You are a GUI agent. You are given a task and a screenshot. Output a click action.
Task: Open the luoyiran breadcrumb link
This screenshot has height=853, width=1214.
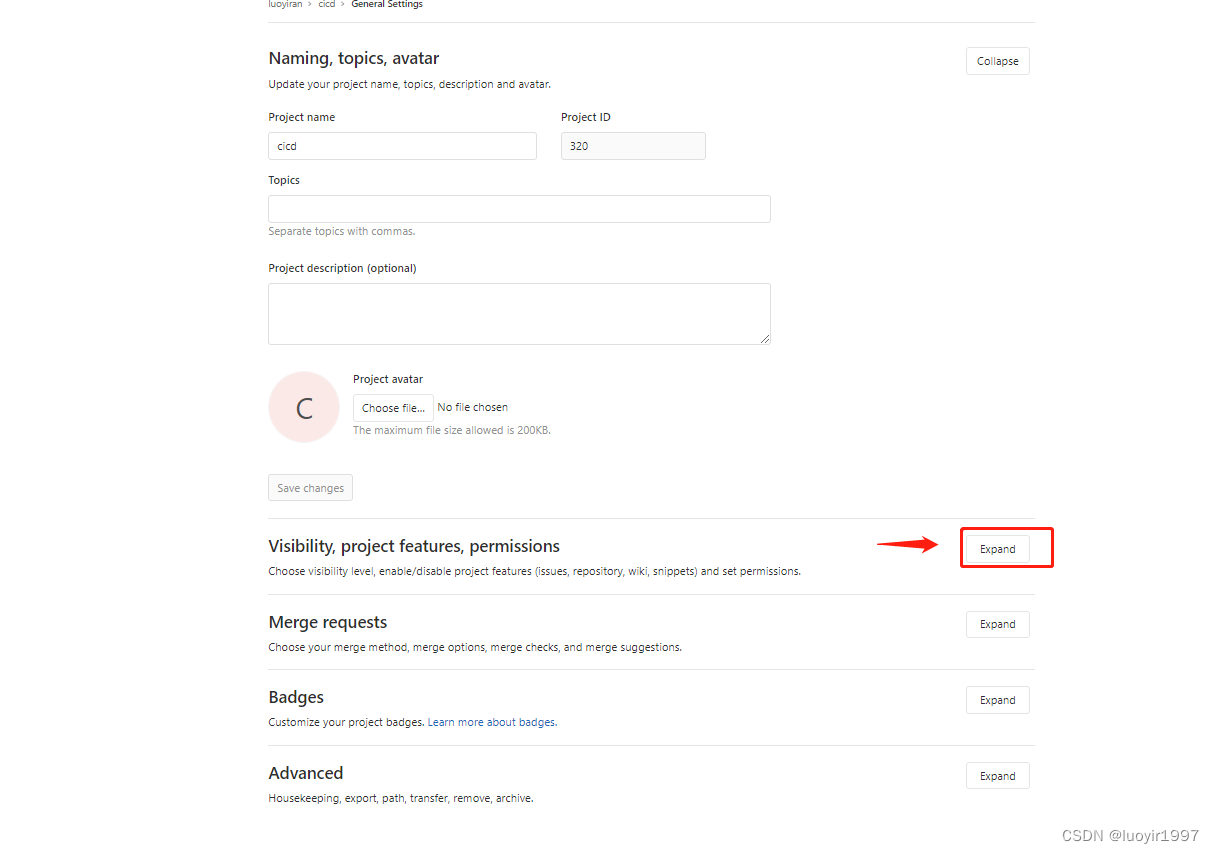[285, 5]
